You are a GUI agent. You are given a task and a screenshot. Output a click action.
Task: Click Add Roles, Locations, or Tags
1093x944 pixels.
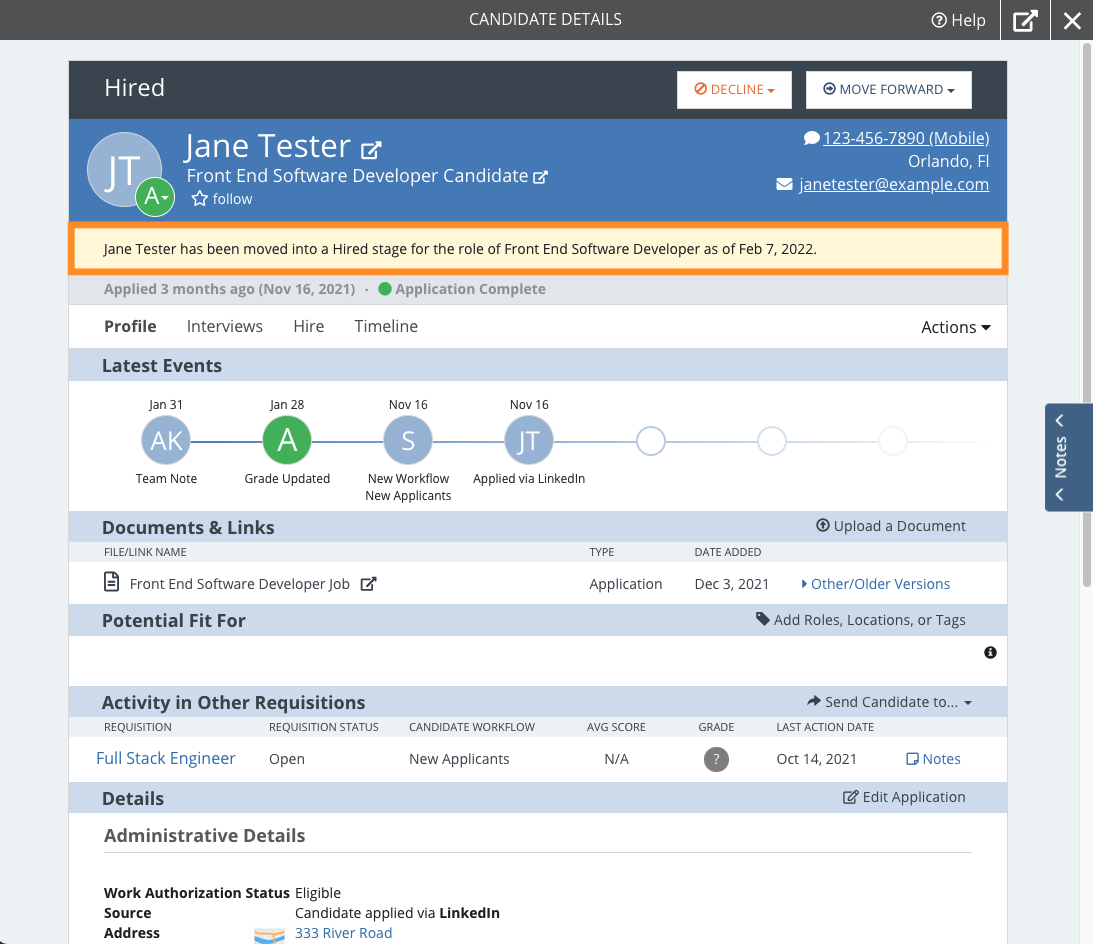861,620
